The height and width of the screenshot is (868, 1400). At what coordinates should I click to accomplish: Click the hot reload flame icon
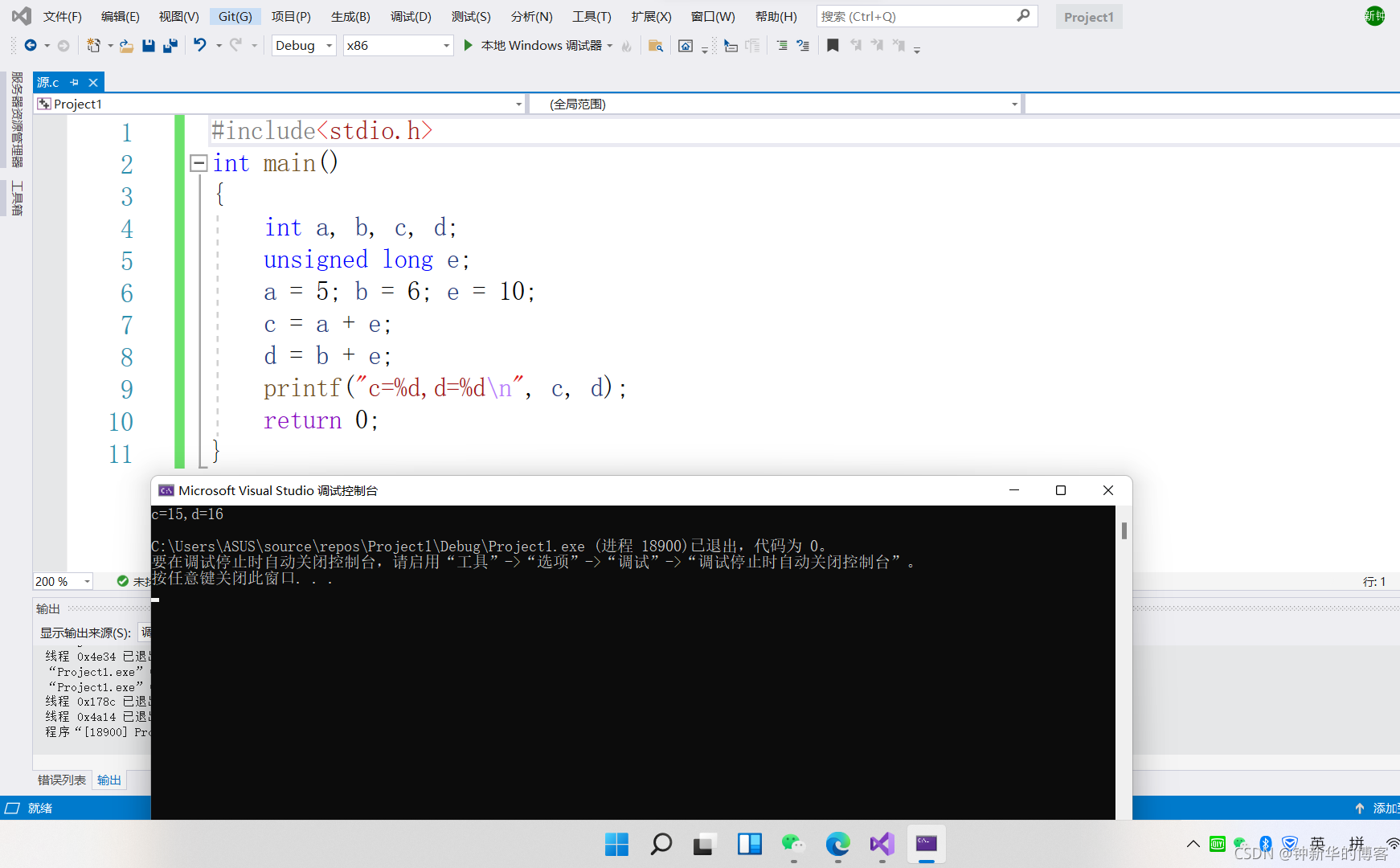627,46
